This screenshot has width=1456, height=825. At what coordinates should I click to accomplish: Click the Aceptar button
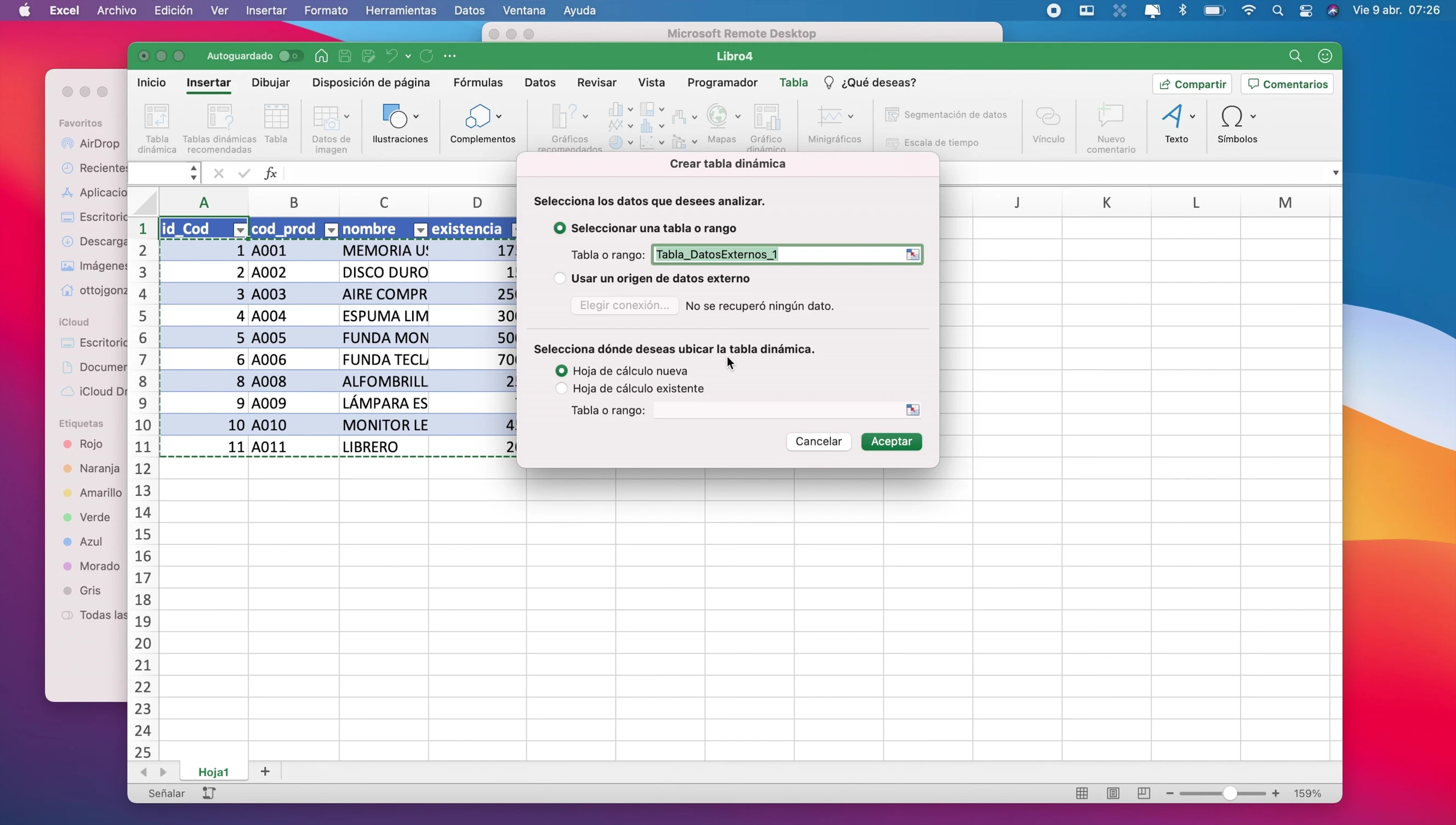[891, 441]
